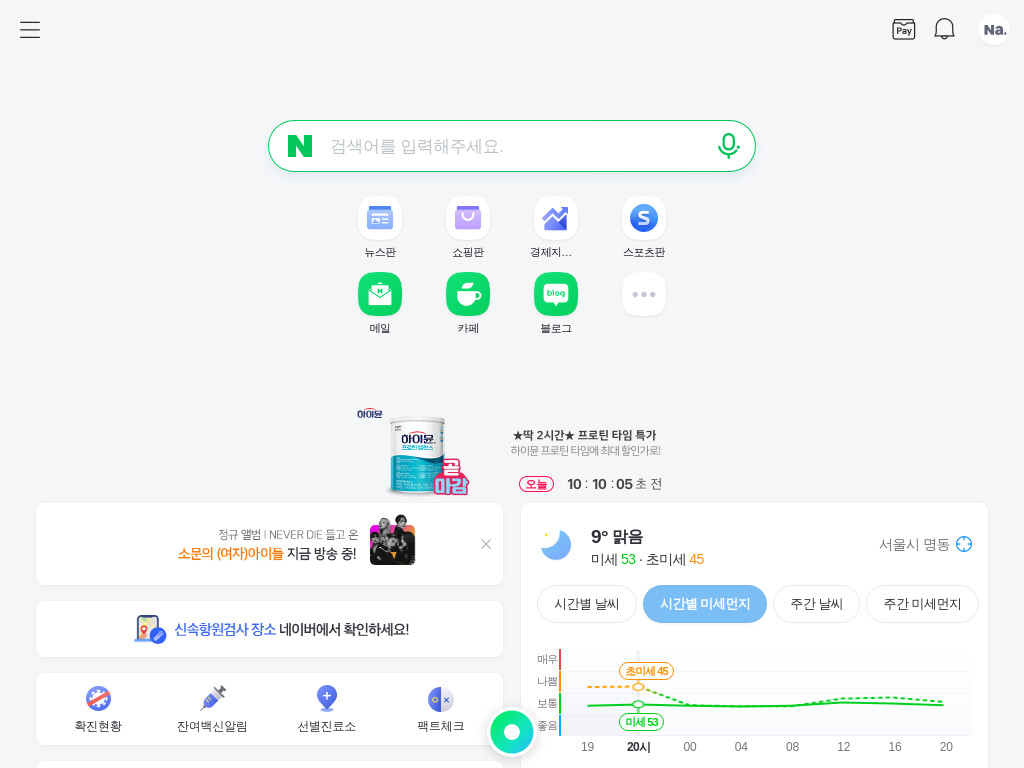Click the 미세 53 chart label
Image resolution: width=1024 pixels, height=768 pixels.
coord(641,722)
